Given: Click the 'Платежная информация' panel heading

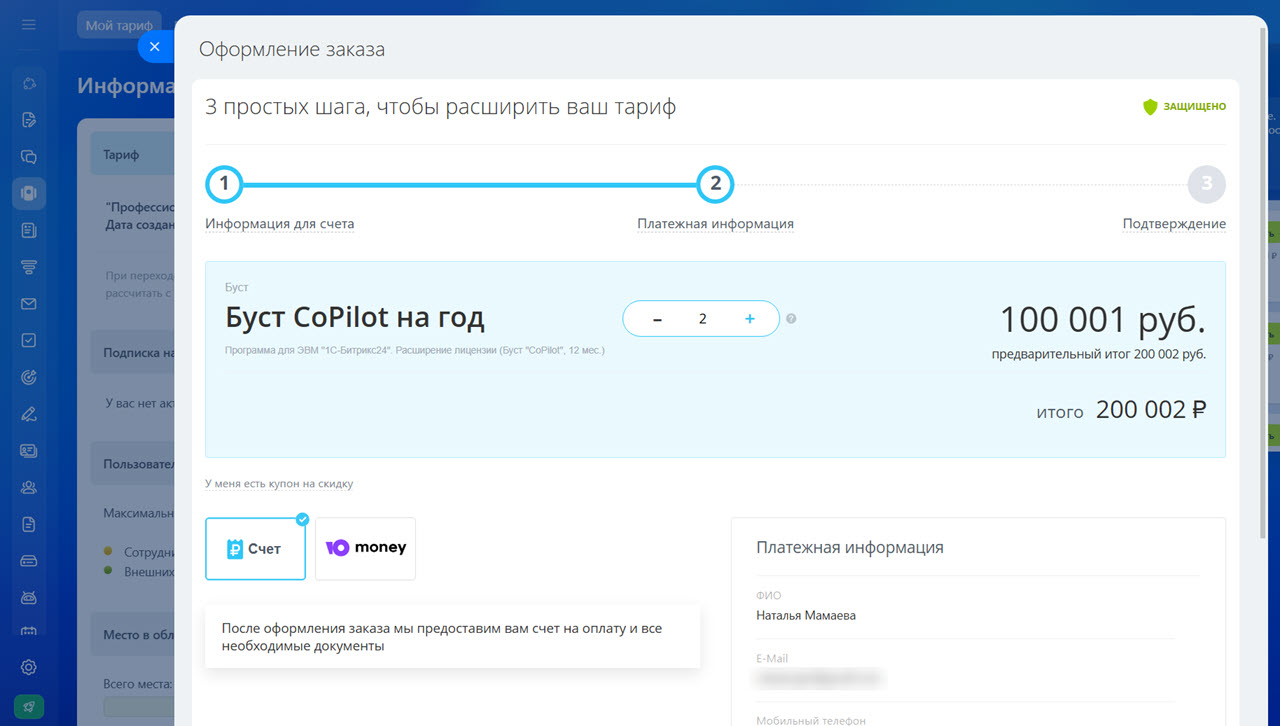Looking at the screenshot, I should coord(850,548).
